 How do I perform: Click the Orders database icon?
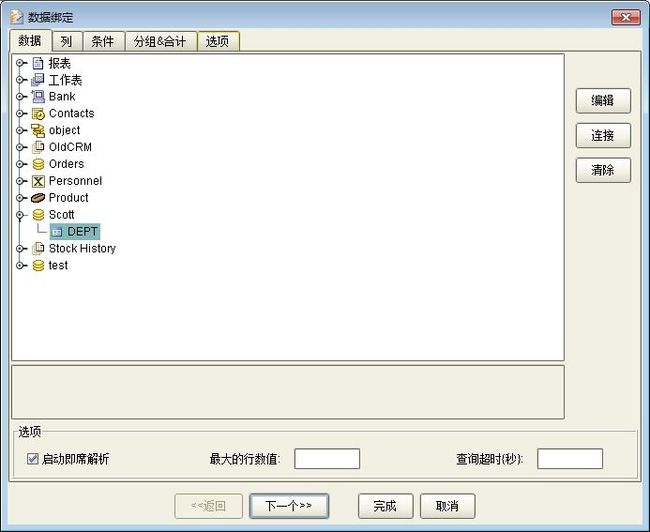[38, 164]
